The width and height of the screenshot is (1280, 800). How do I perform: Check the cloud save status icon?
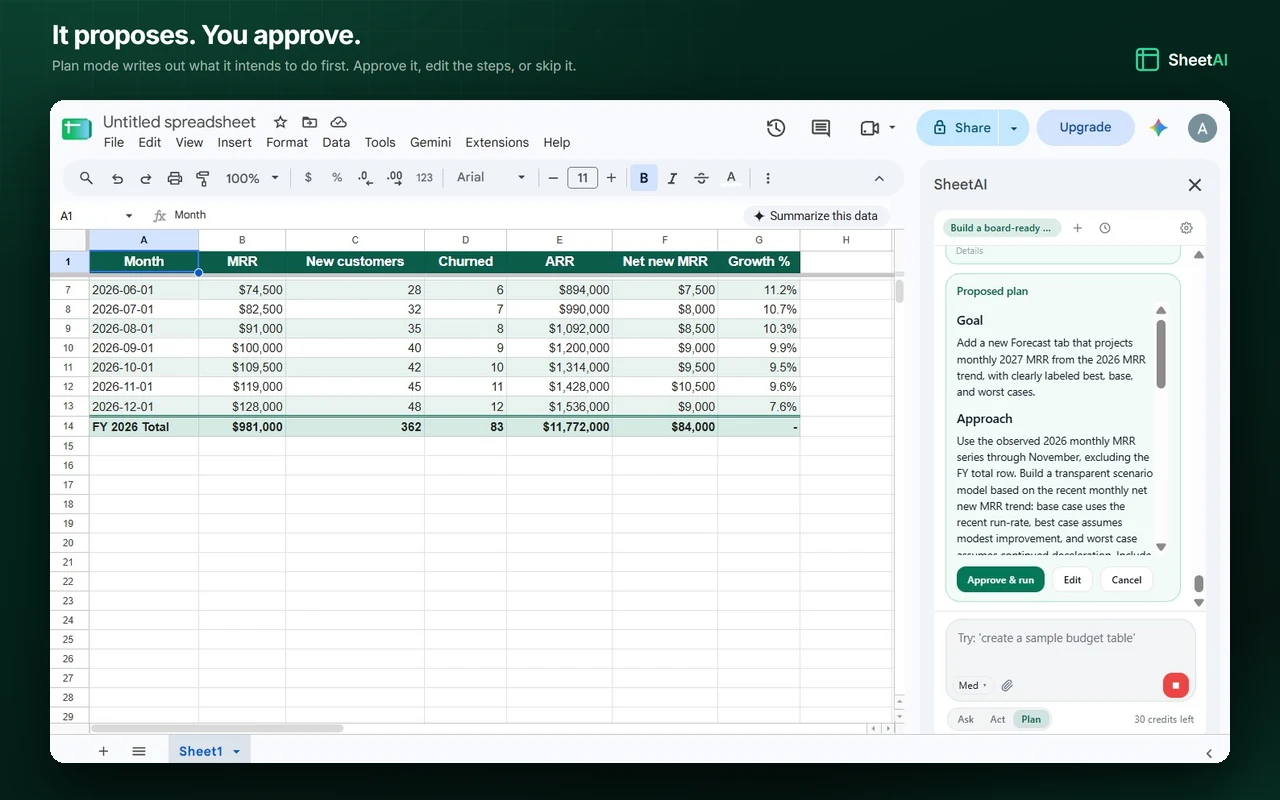click(x=339, y=122)
